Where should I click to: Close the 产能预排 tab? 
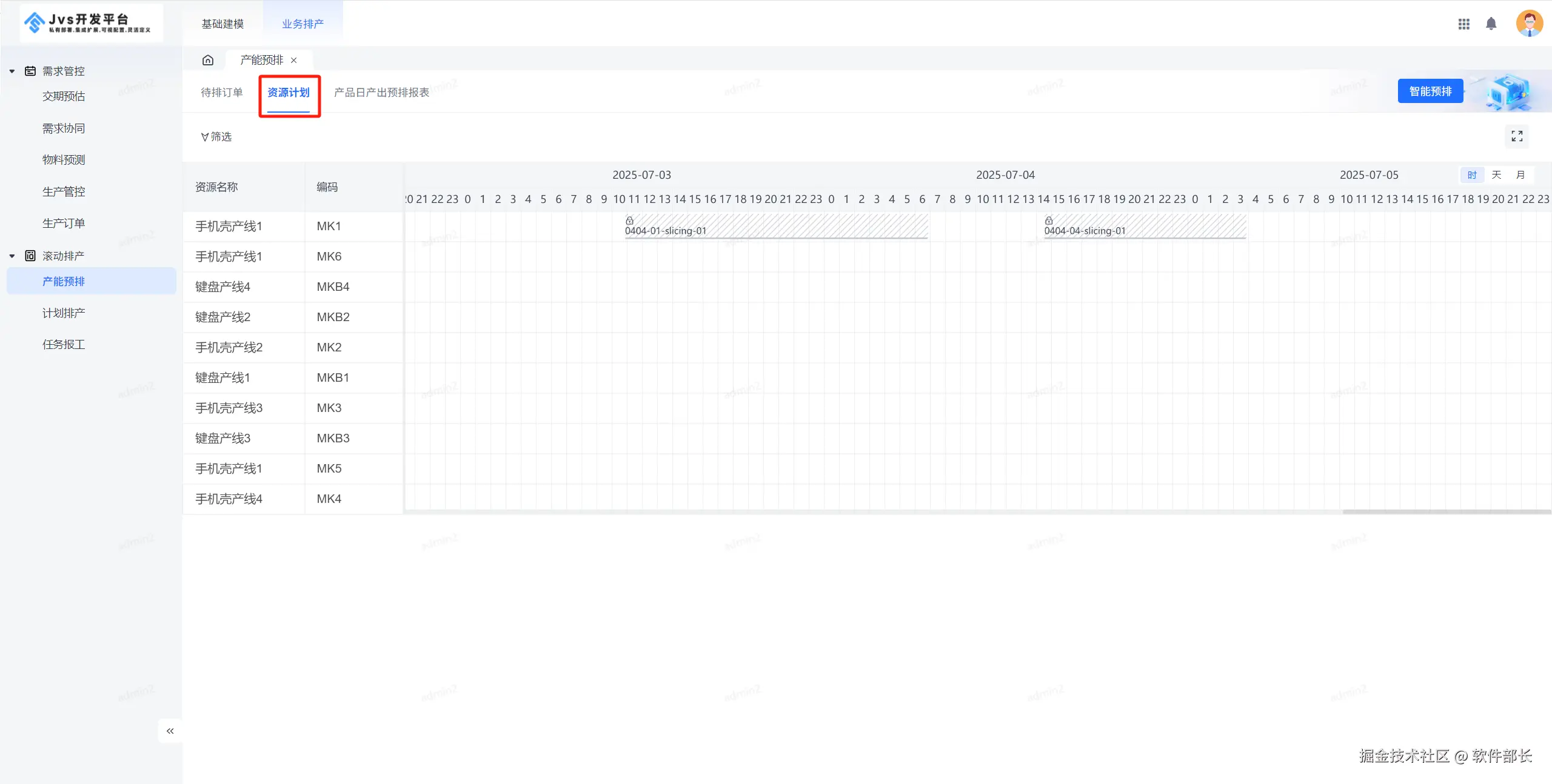coord(294,60)
